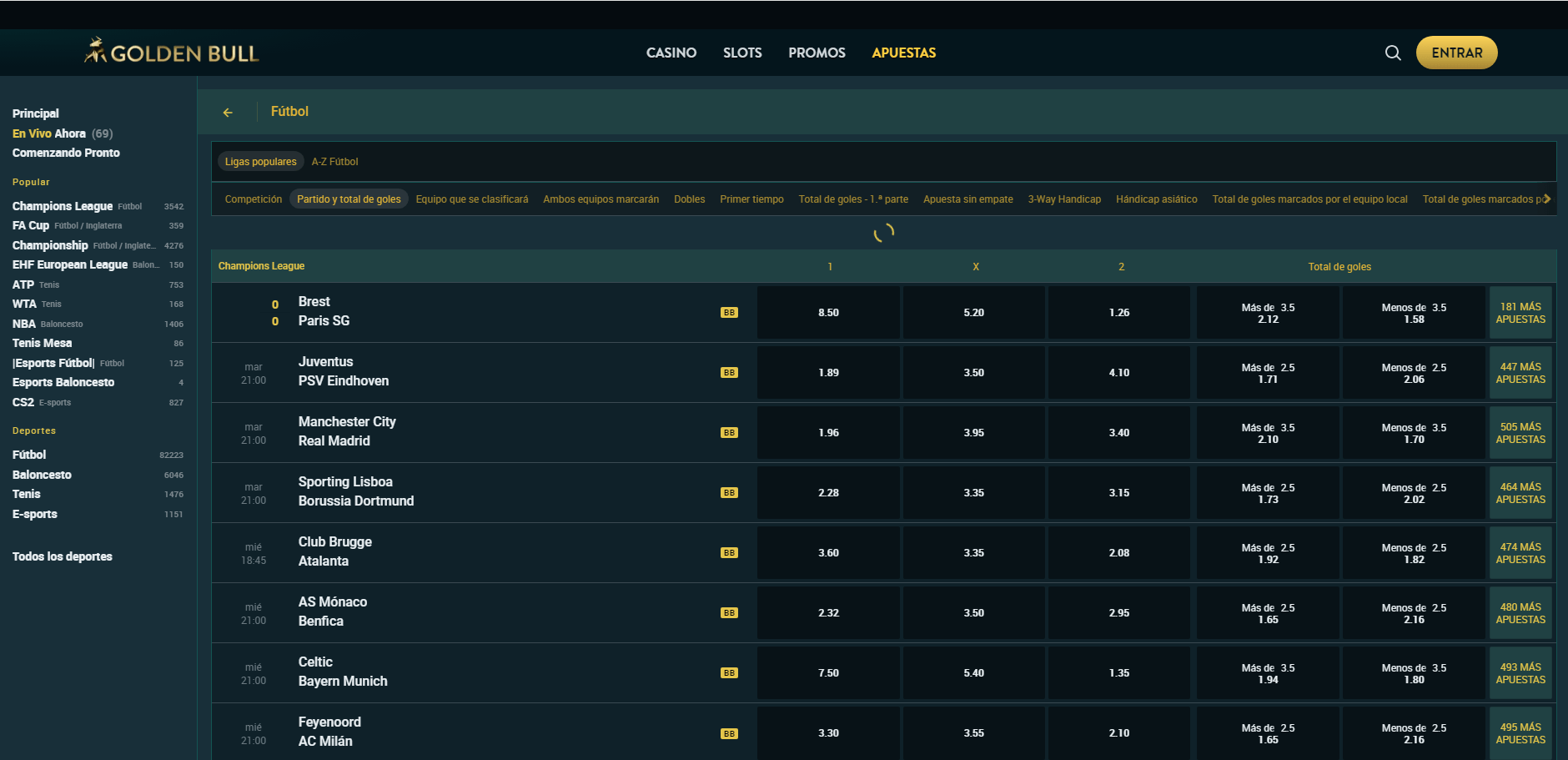Select the Hándicap asiático tab
This screenshot has width=1568, height=760.
(x=1156, y=199)
